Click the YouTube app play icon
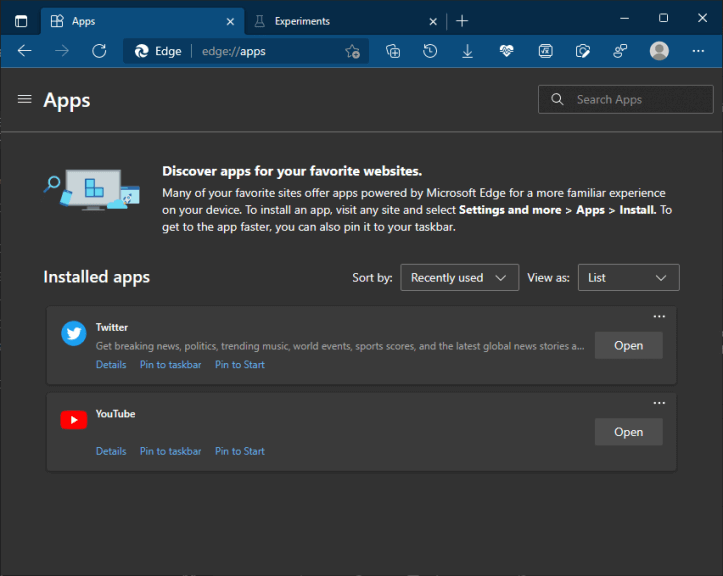 [74, 420]
